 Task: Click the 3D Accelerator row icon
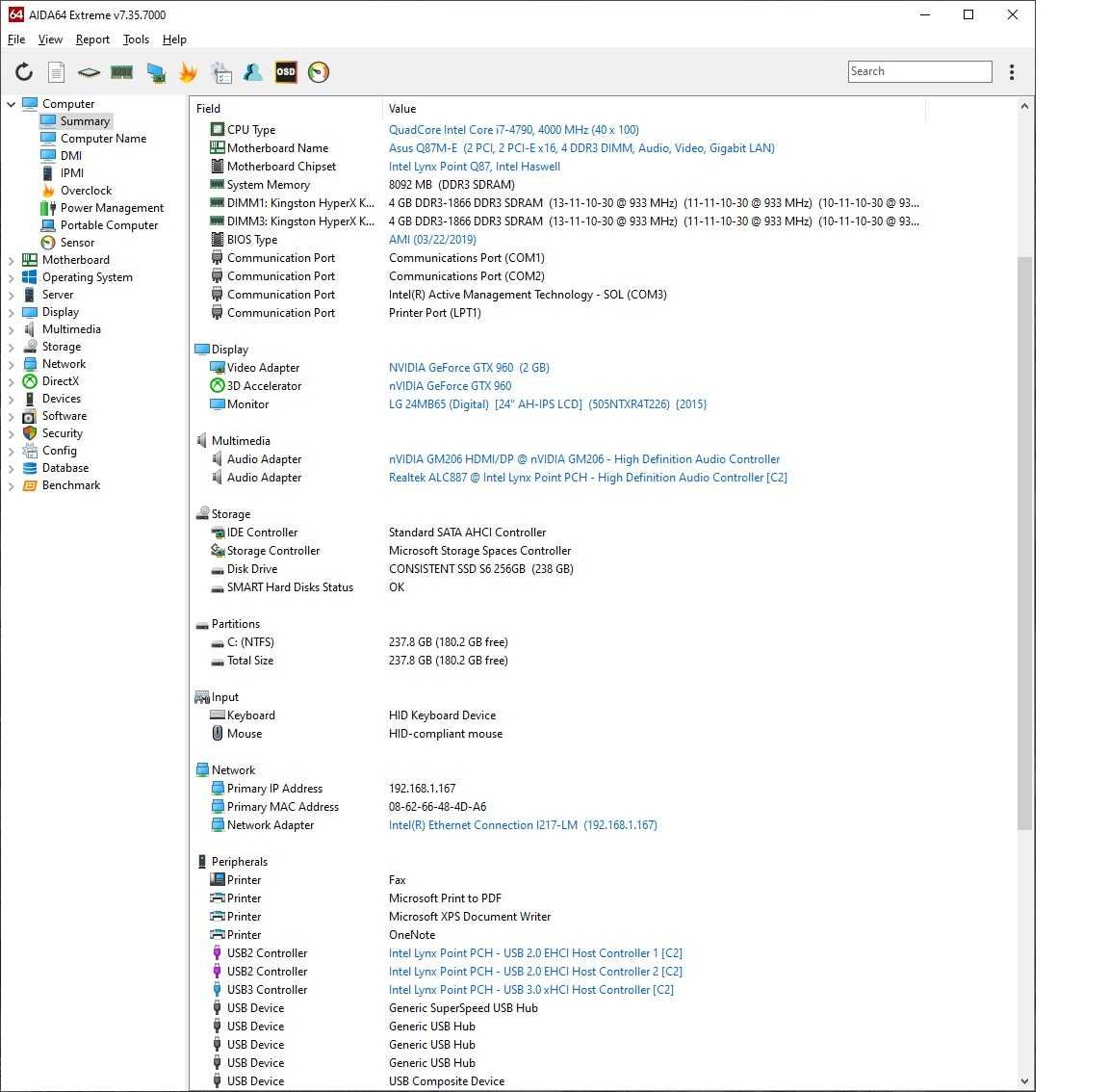[x=218, y=385]
